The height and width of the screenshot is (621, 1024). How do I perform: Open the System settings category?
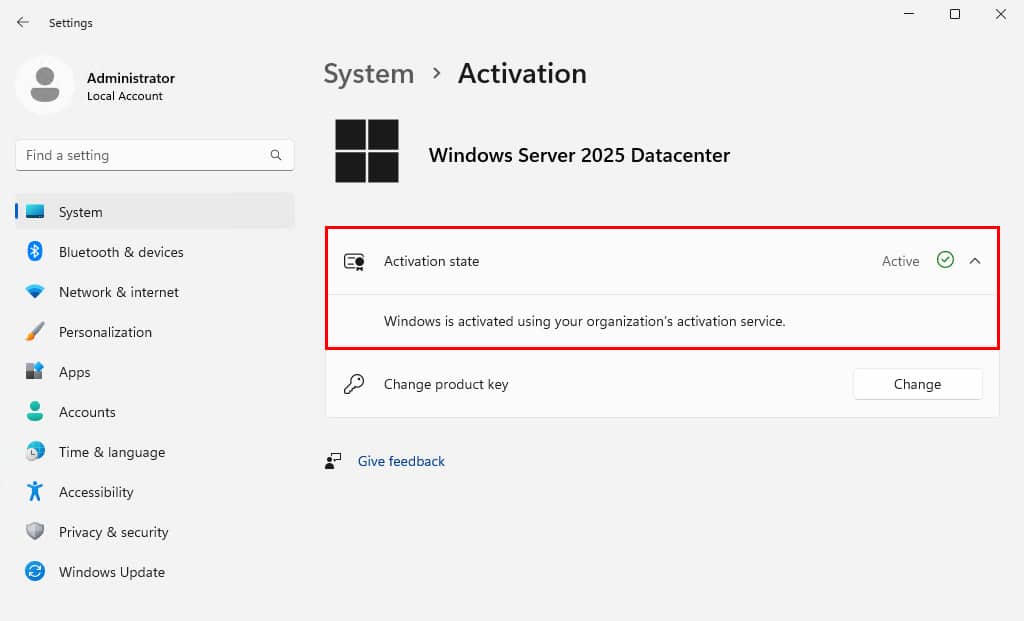tap(155, 212)
